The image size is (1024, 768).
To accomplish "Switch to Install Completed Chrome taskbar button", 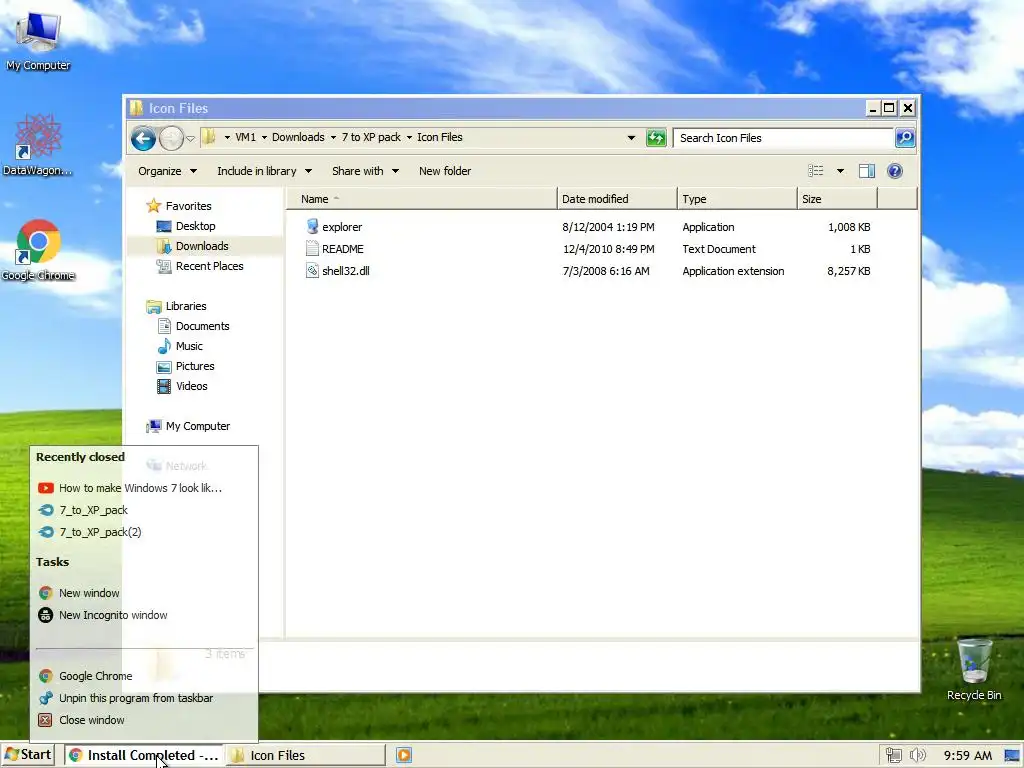I will 144,755.
